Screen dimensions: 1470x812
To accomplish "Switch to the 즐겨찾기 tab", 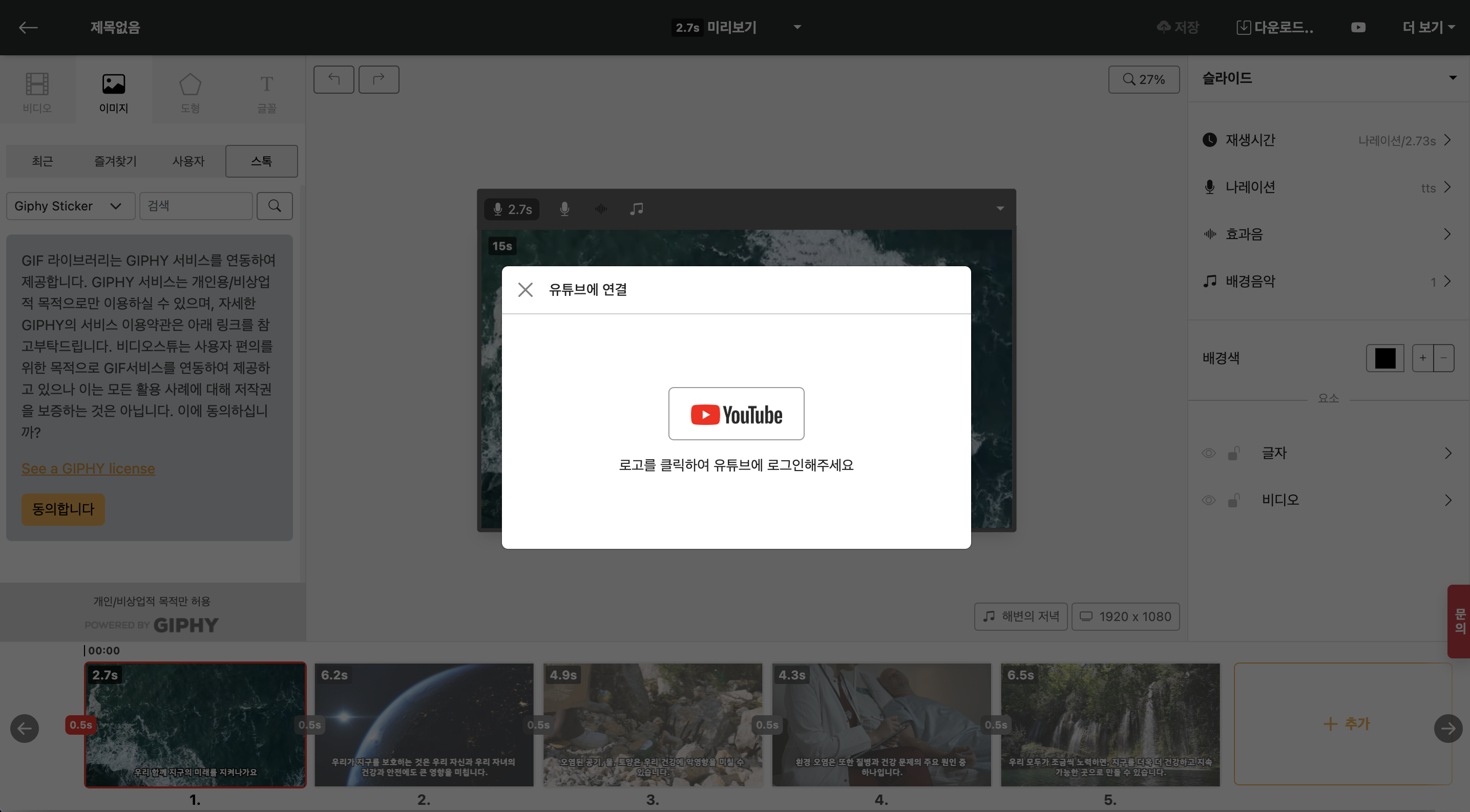I will click(115, 161).
